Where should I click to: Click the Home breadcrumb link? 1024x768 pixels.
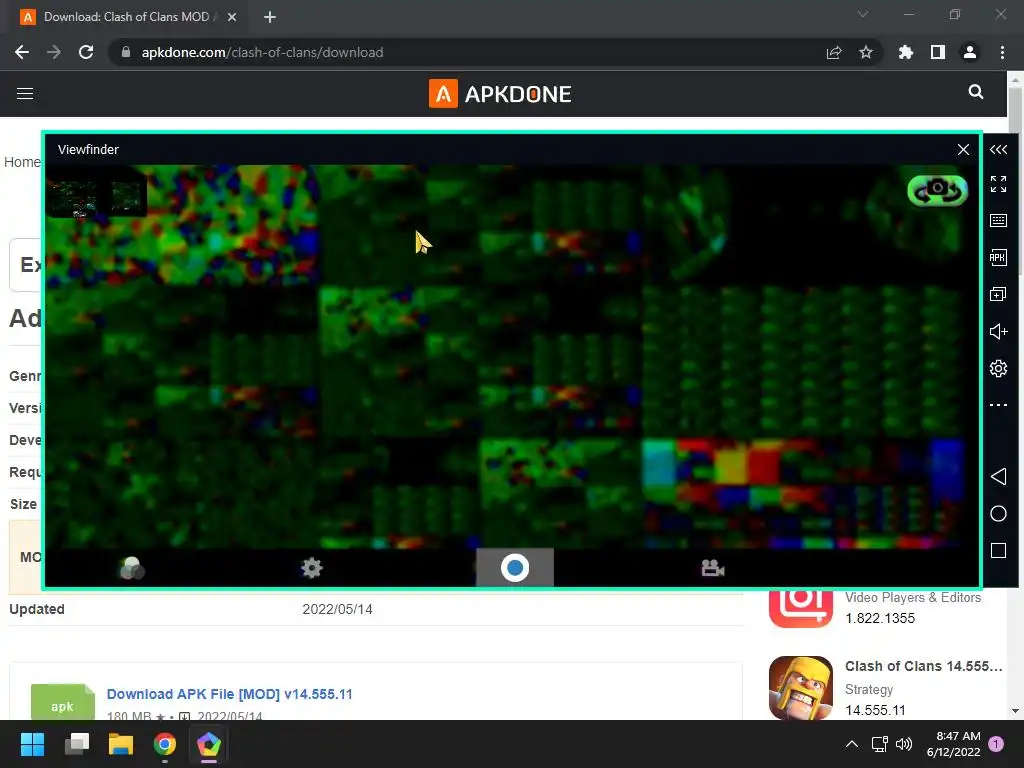(22, 162)
